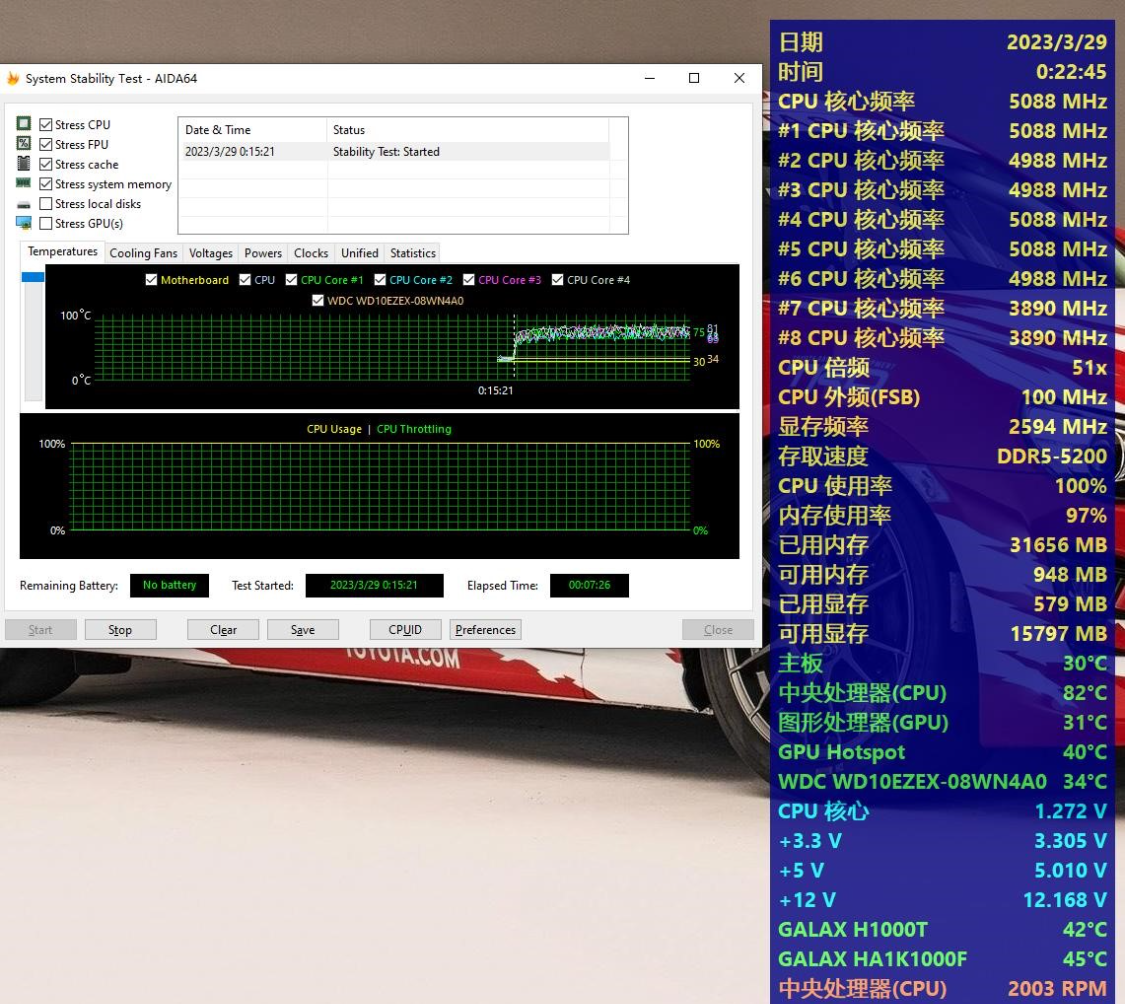The image size is (1125, 1004).
Task: Open CPUID via its button
Action: (405, 629)
